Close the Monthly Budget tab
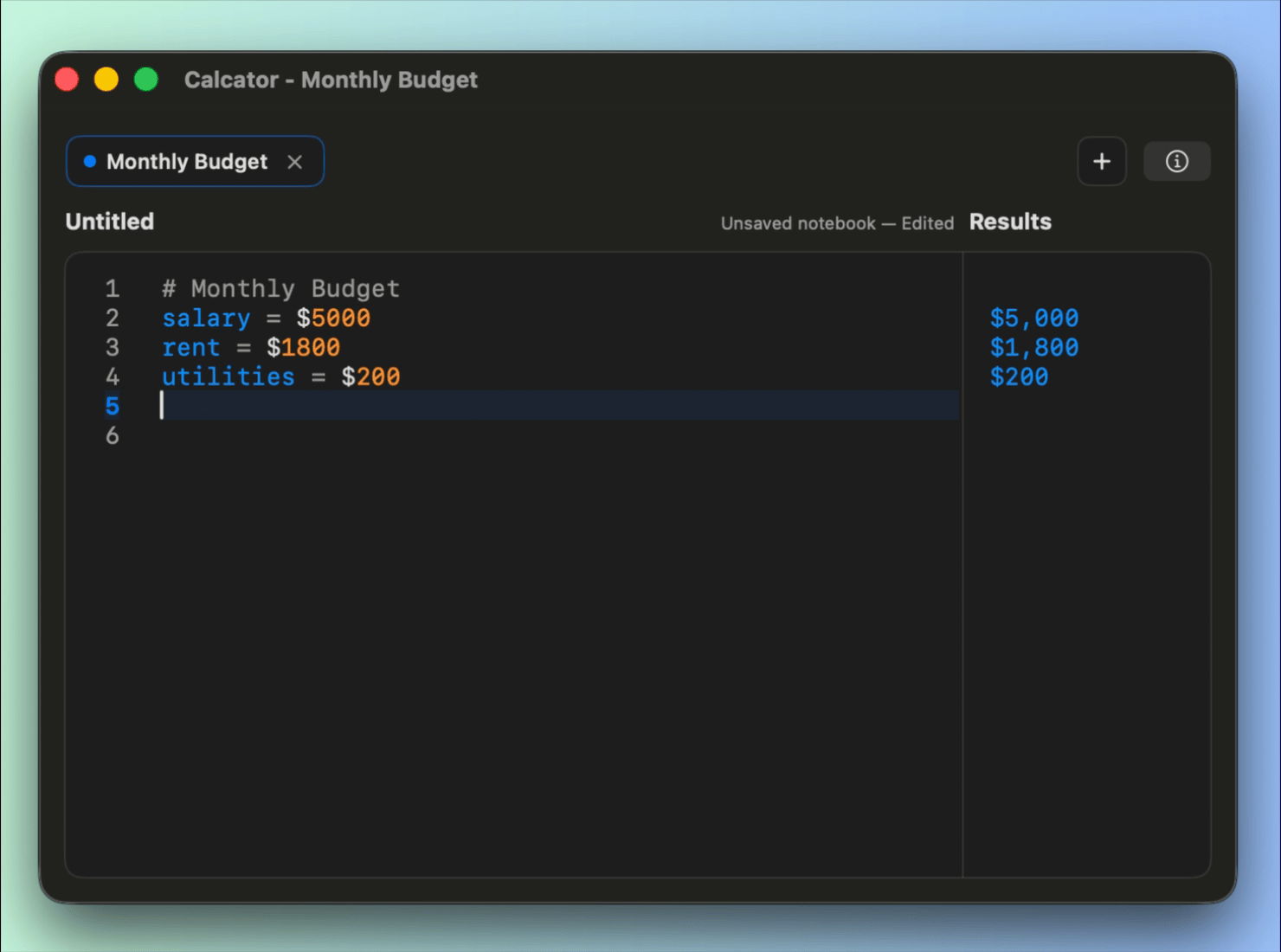Viewport: 1281px width, 952px height. [294, 162]
